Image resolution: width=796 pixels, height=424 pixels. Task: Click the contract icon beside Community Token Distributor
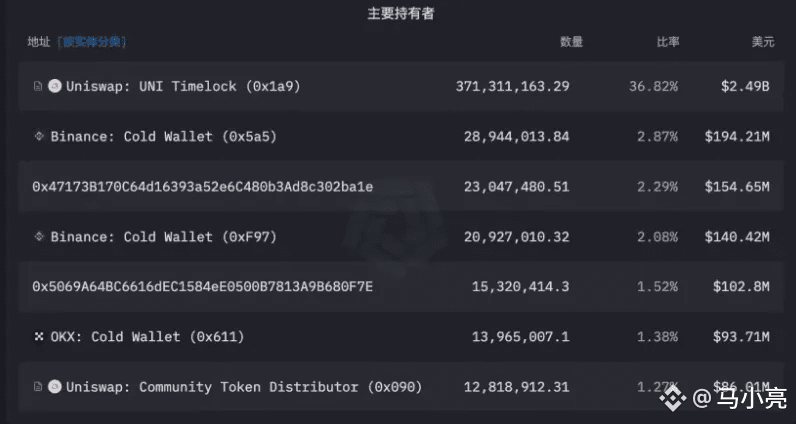pos(38,387)
